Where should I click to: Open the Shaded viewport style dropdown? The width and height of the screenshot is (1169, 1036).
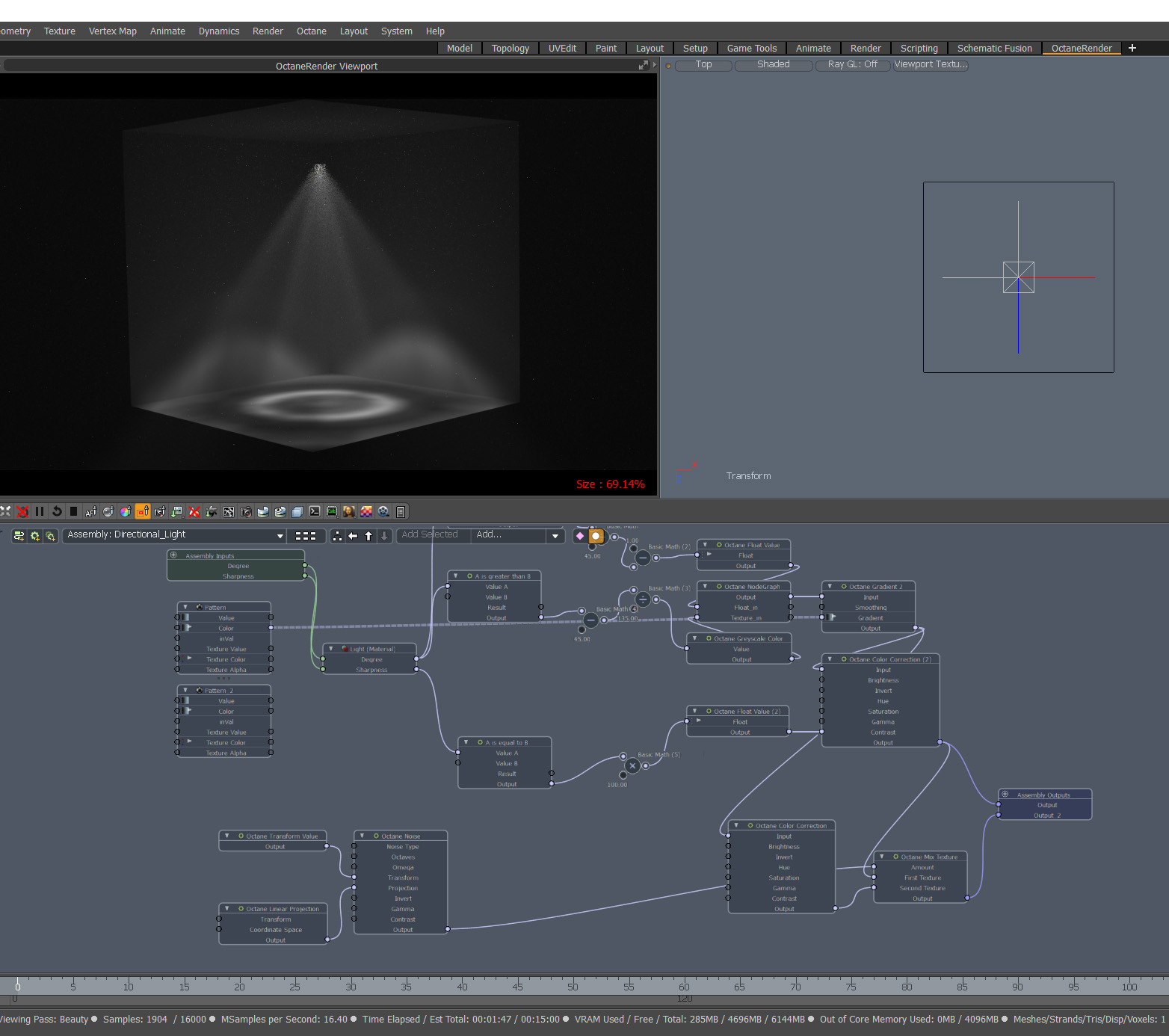tap(774, 64)
